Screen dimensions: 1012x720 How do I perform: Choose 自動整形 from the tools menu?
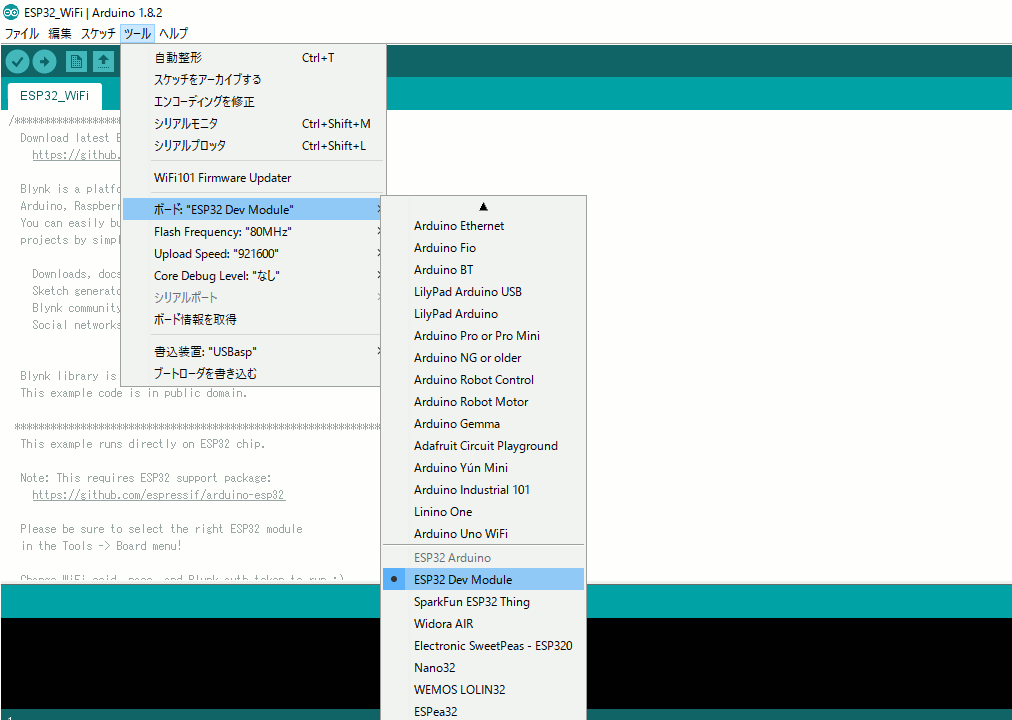pyautogui.click(x=254, y=58)
